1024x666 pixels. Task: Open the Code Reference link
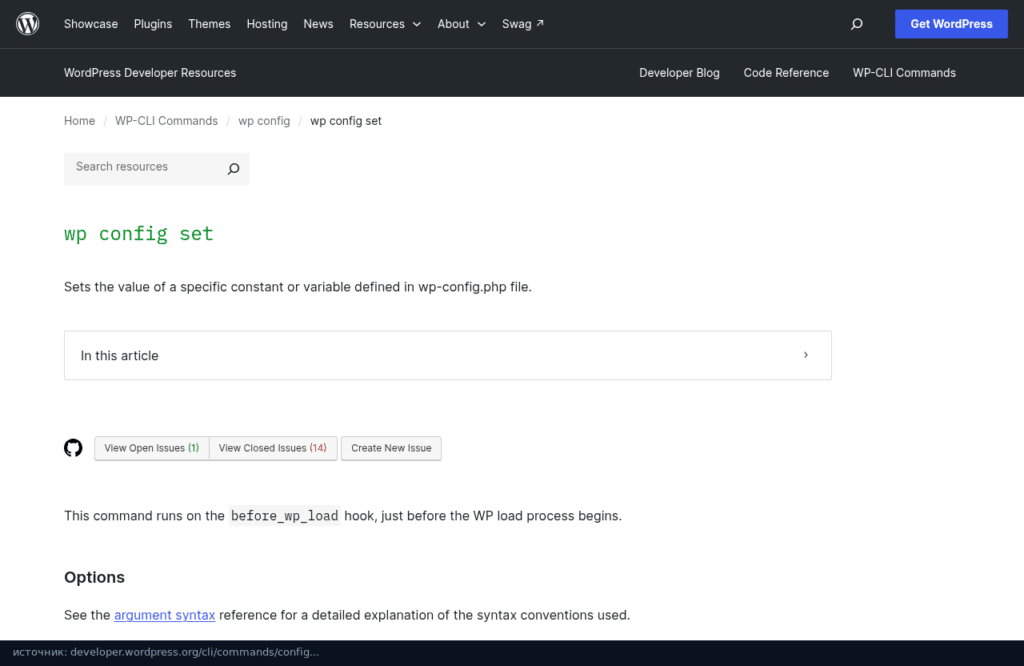click(x=786, y=72)
